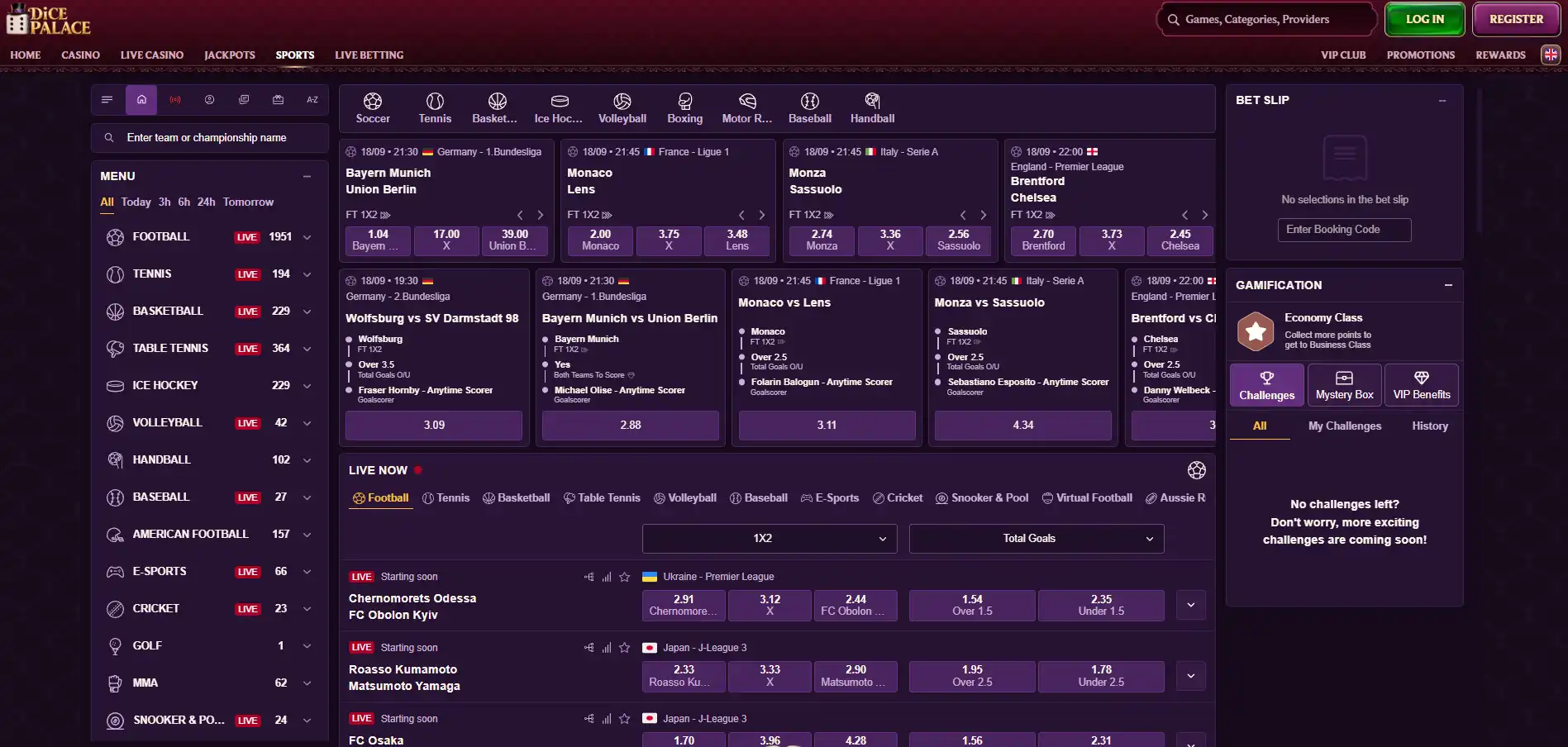Select the Soccer sport icon
Image resolution: width=1568 pixels, height=747 pixels.
[373, 108]
